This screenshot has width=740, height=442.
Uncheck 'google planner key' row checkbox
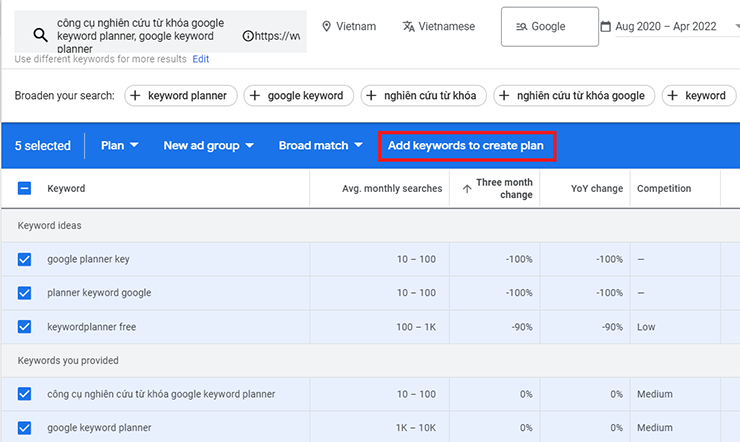(x=25, y=259)
